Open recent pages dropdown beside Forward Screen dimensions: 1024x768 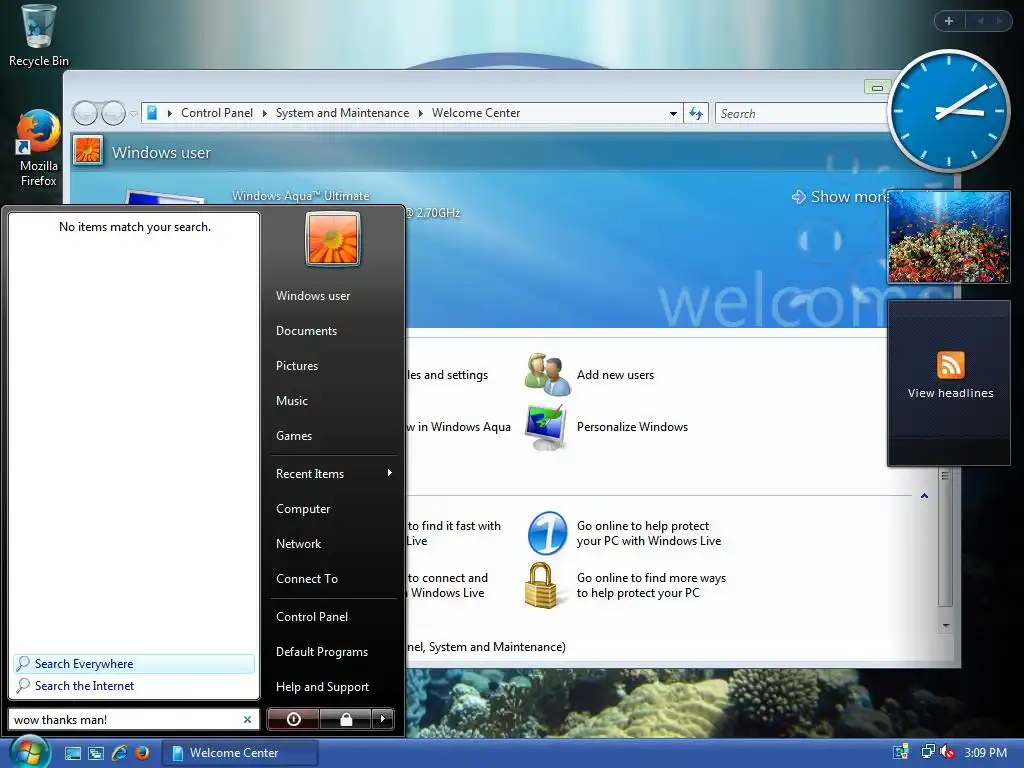point(133,114)
